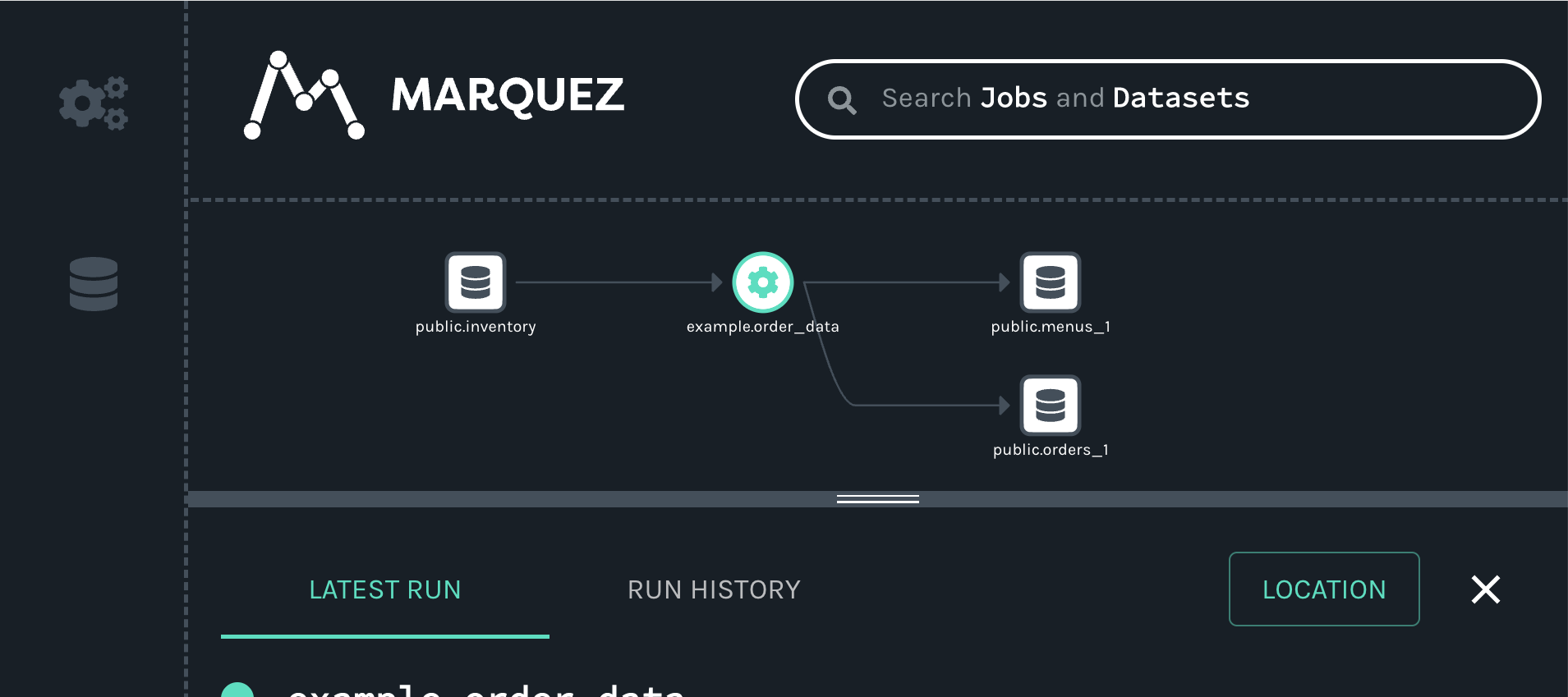Click the MARQUEZ title text

(508, 95)
